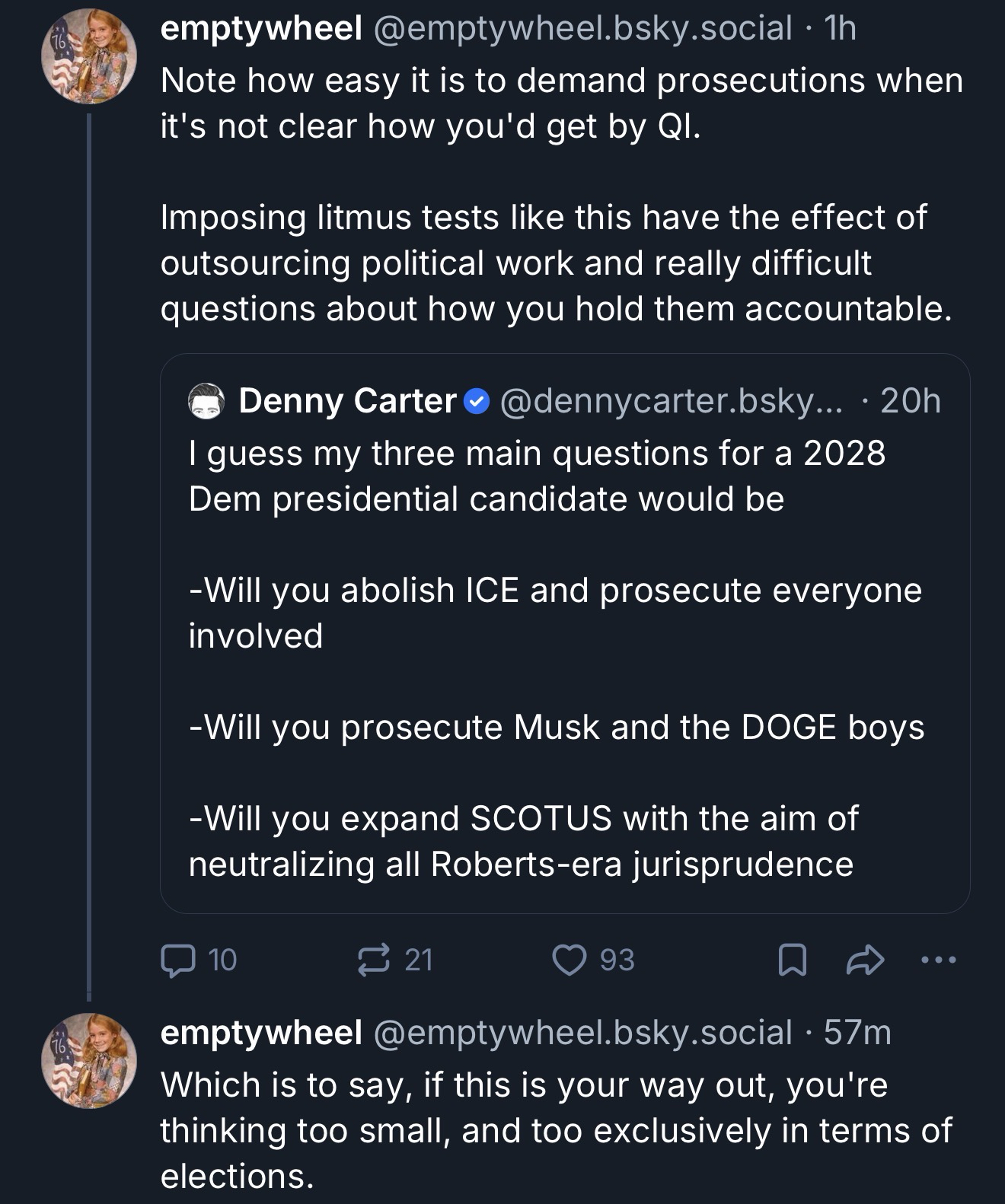
Task: Open emptywheel's avatar on second post
Action: tap(88, 1060)
